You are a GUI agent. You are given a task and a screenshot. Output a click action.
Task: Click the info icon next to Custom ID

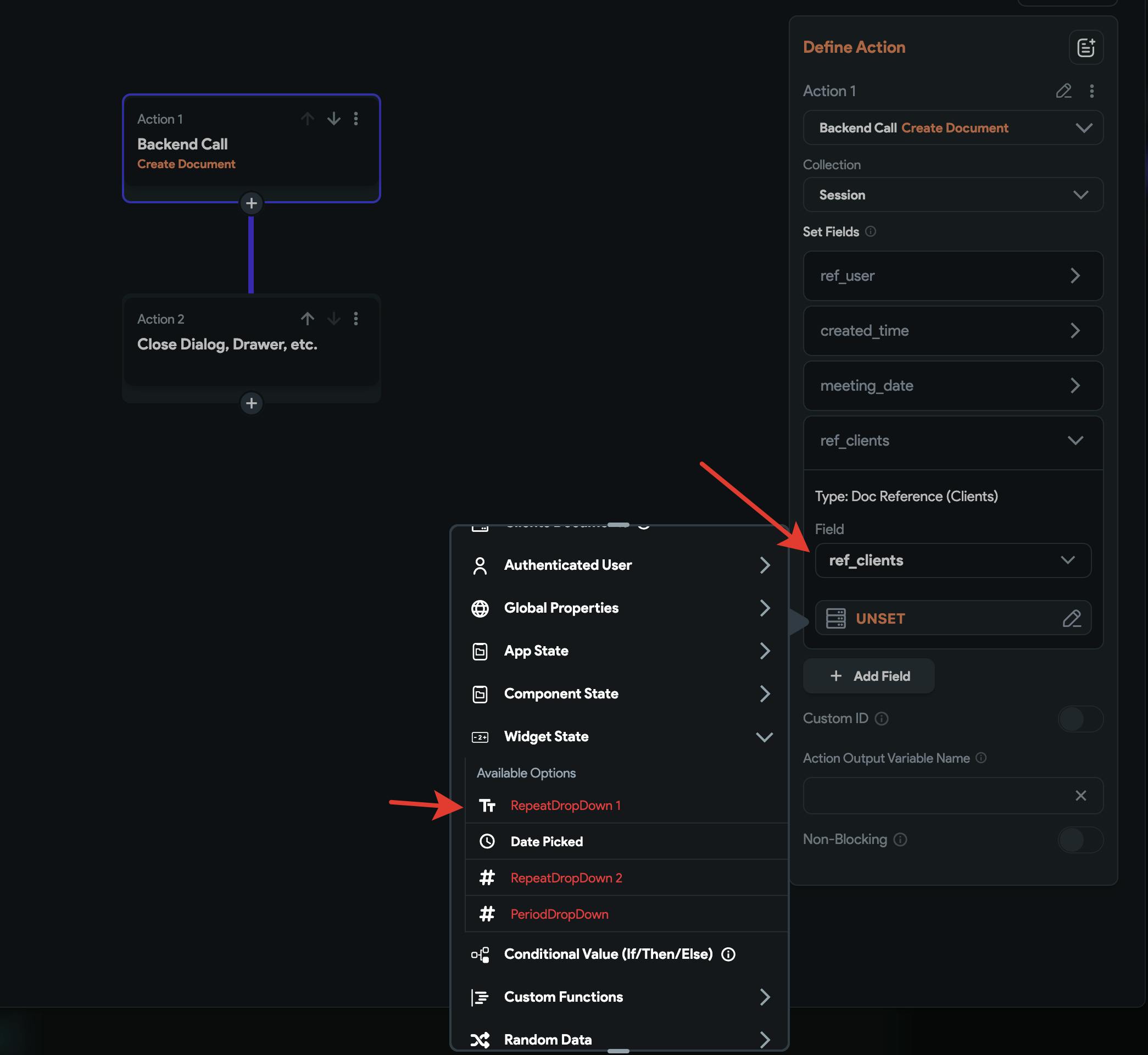pyautogui.click(x=881, y=718)
